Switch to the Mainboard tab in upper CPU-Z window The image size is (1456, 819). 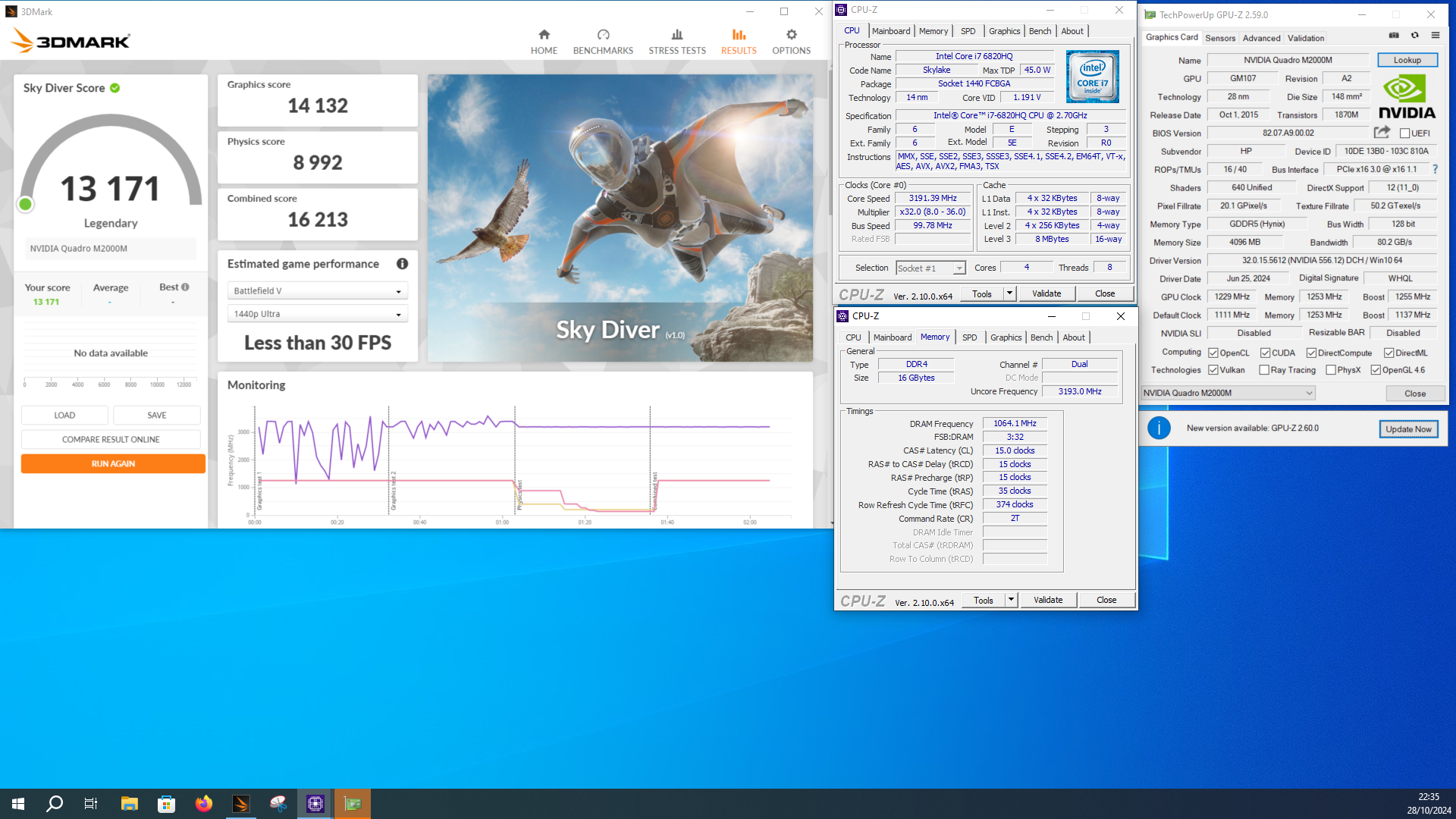891,31
